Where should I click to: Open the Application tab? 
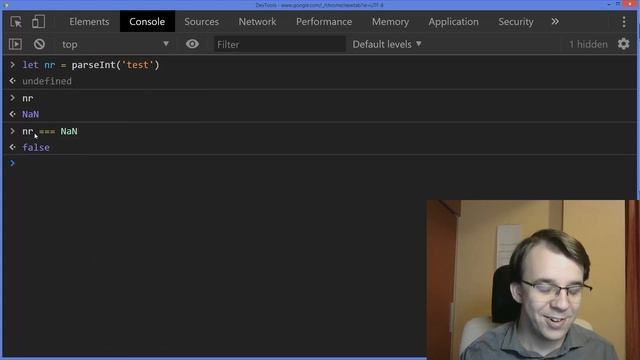pyautogui.click(x=453, y=22)
